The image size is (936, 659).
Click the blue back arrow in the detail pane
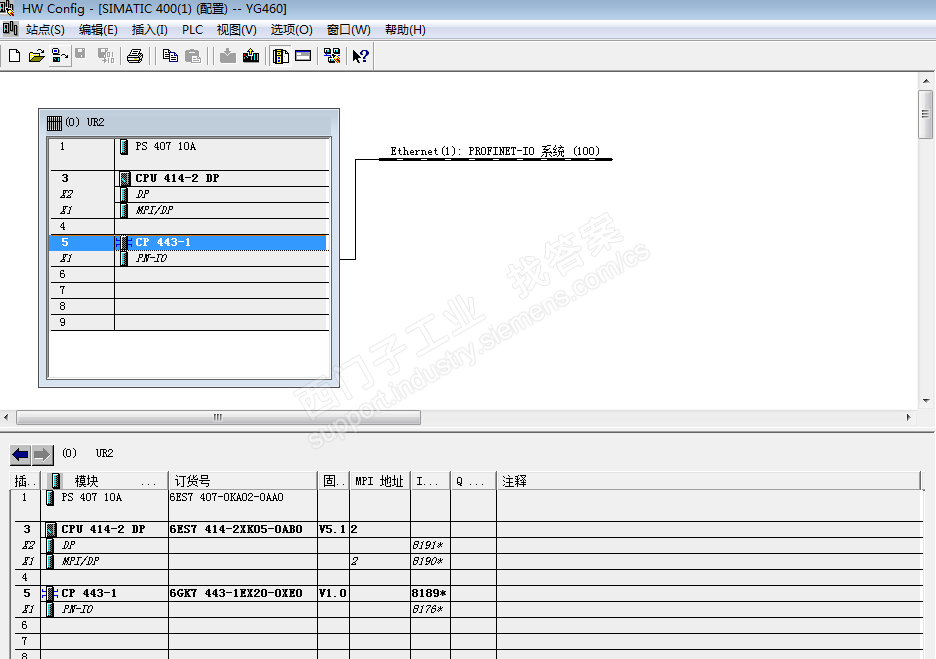pos(21,455)
